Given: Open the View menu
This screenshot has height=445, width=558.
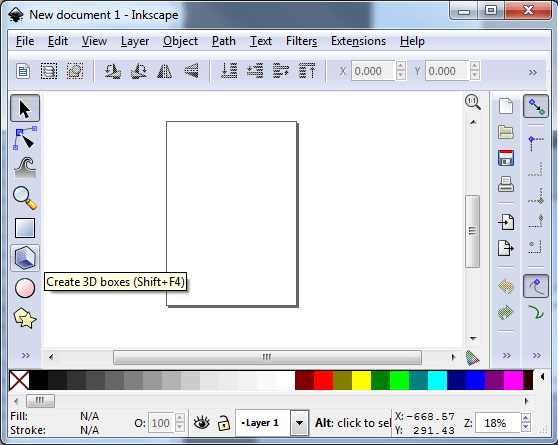Looking at the screenshot, I should click(x=94, y=41).
